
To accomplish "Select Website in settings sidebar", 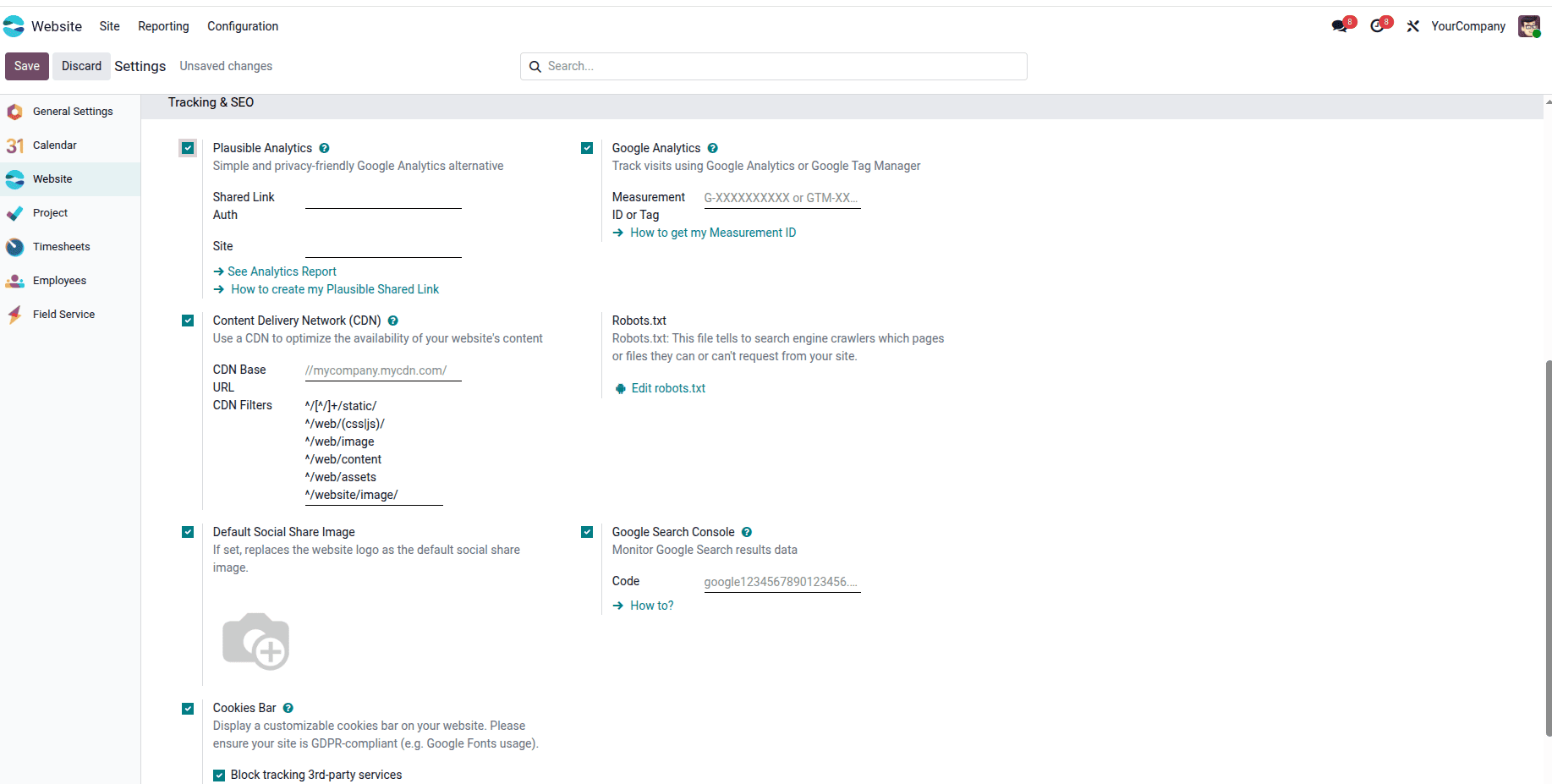I will point(70,179).
